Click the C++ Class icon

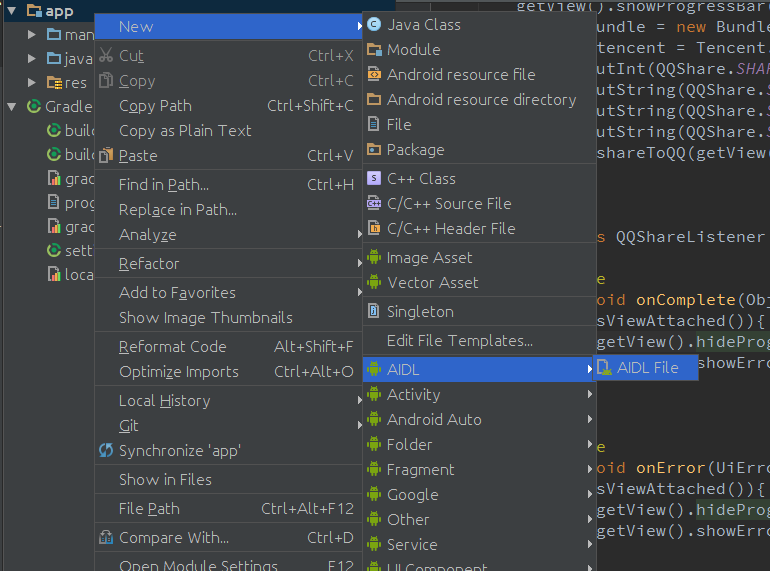point(375,178)
